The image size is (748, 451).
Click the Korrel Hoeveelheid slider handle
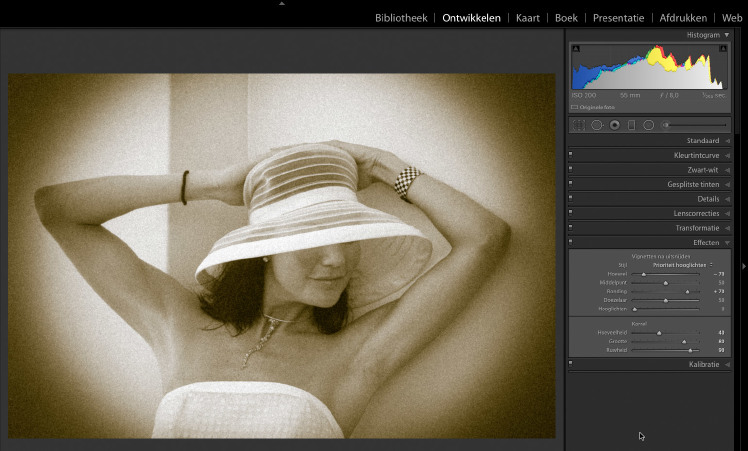[659, 333]
